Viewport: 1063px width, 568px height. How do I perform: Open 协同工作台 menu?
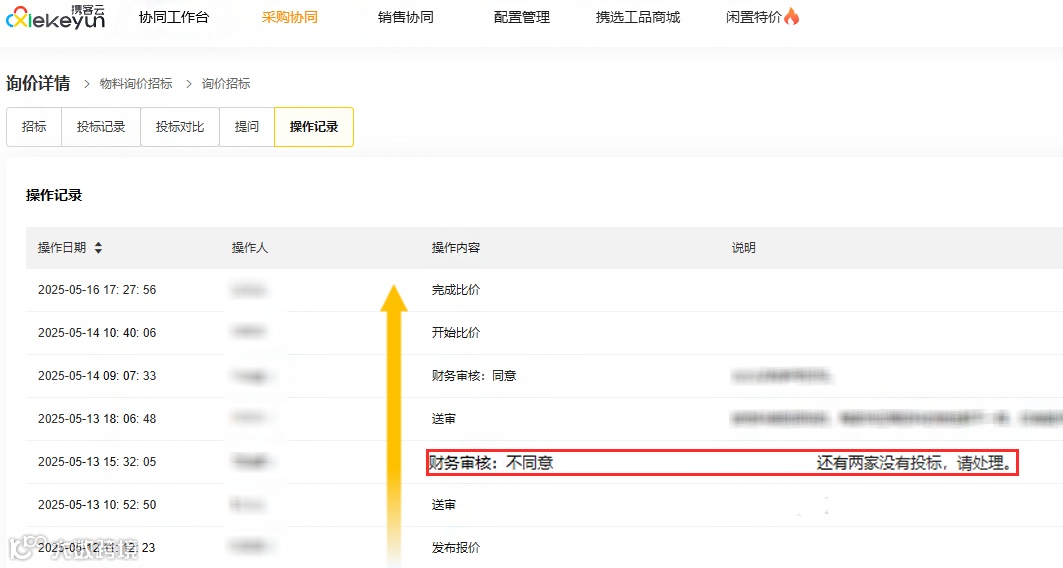174,17
